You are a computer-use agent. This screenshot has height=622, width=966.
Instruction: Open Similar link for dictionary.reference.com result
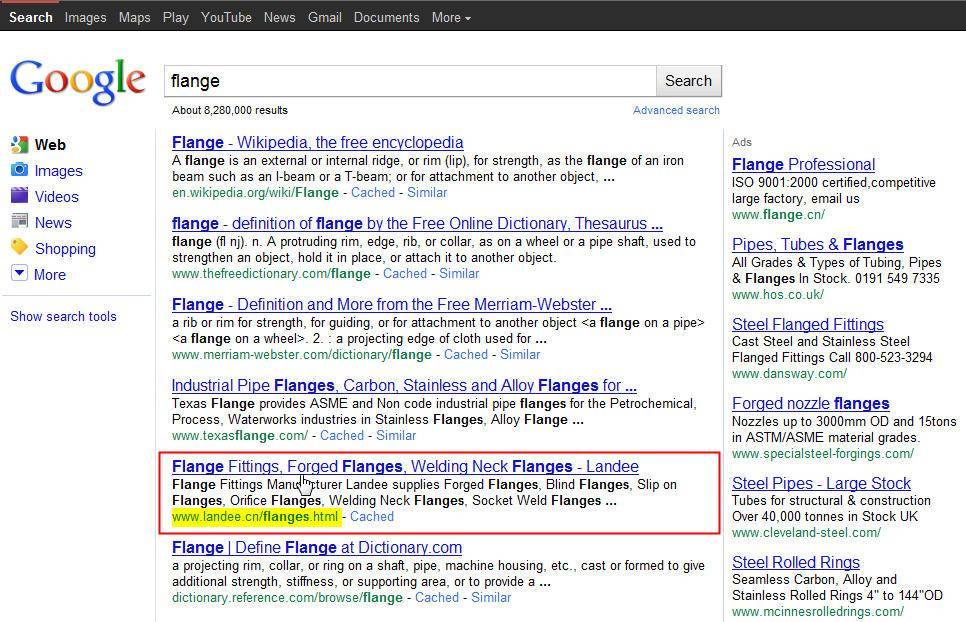(491, 597)
